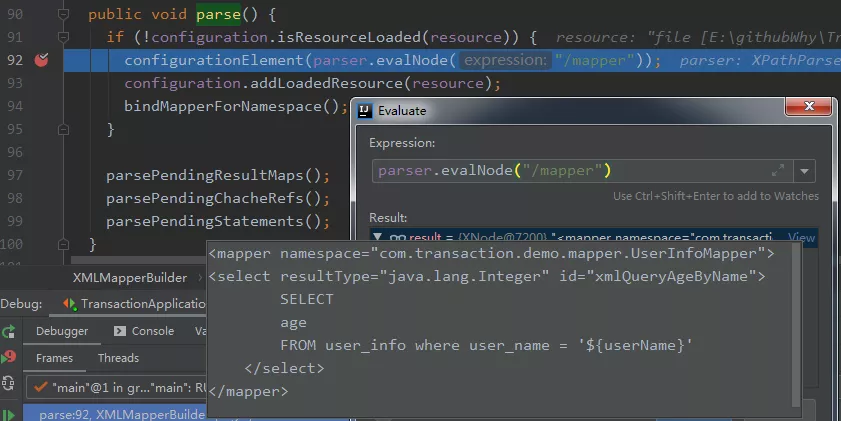
Task: Click the word age in the popup
Action: 293,323
